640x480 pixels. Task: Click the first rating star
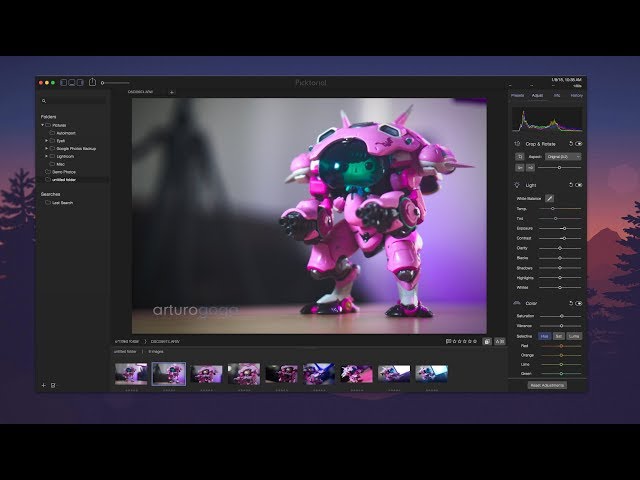coord(454,341)
